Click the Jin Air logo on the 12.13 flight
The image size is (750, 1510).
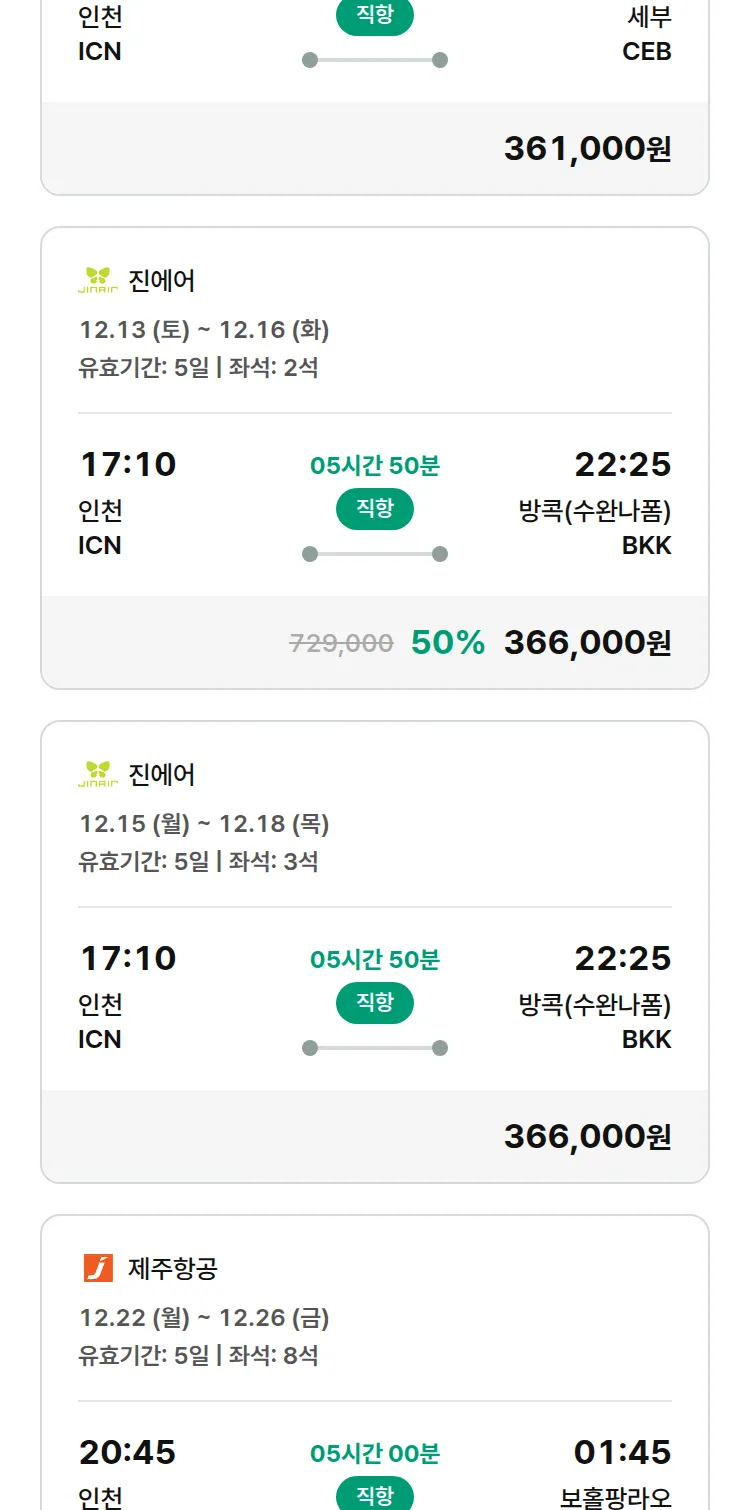pos(98,281)
